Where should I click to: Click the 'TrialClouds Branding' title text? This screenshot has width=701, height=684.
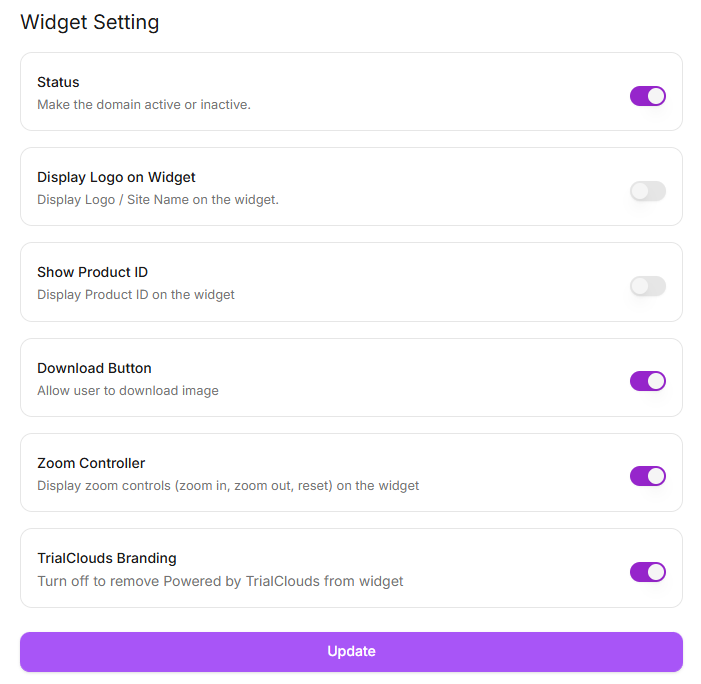[x=107, y=558]
